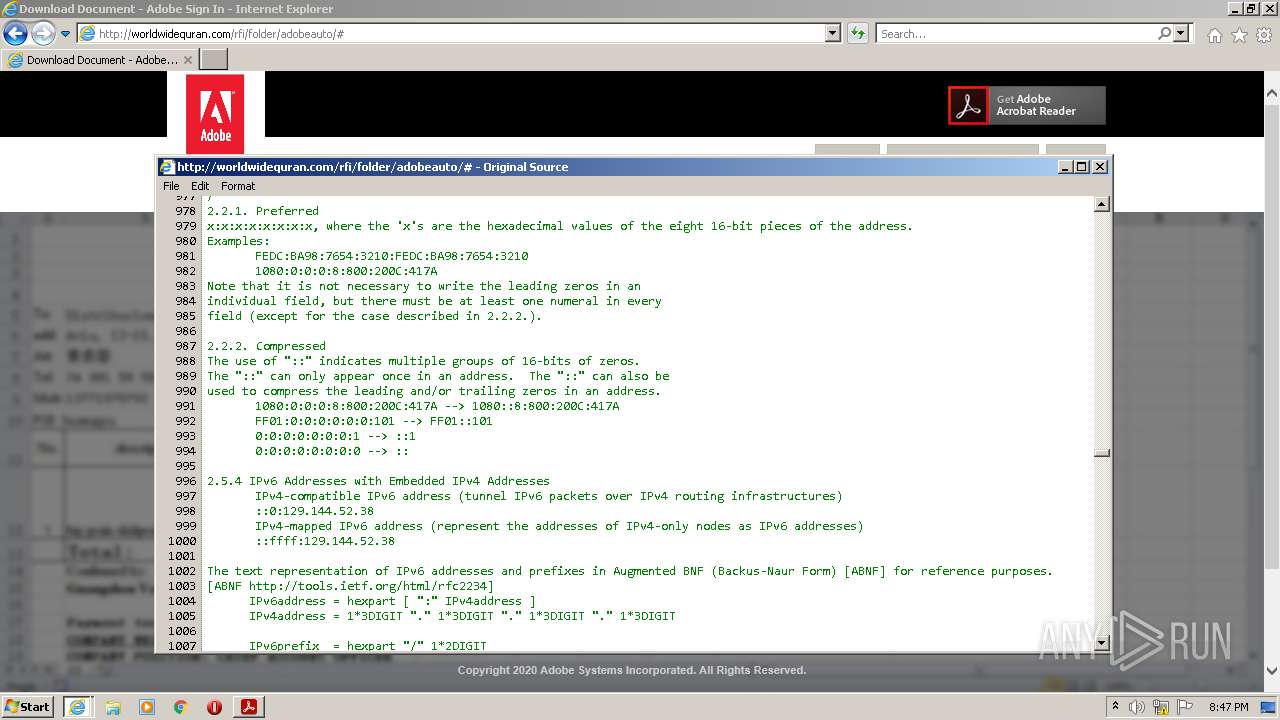Click the network tray icon
1280x720 pixels.
[1162, 707]
